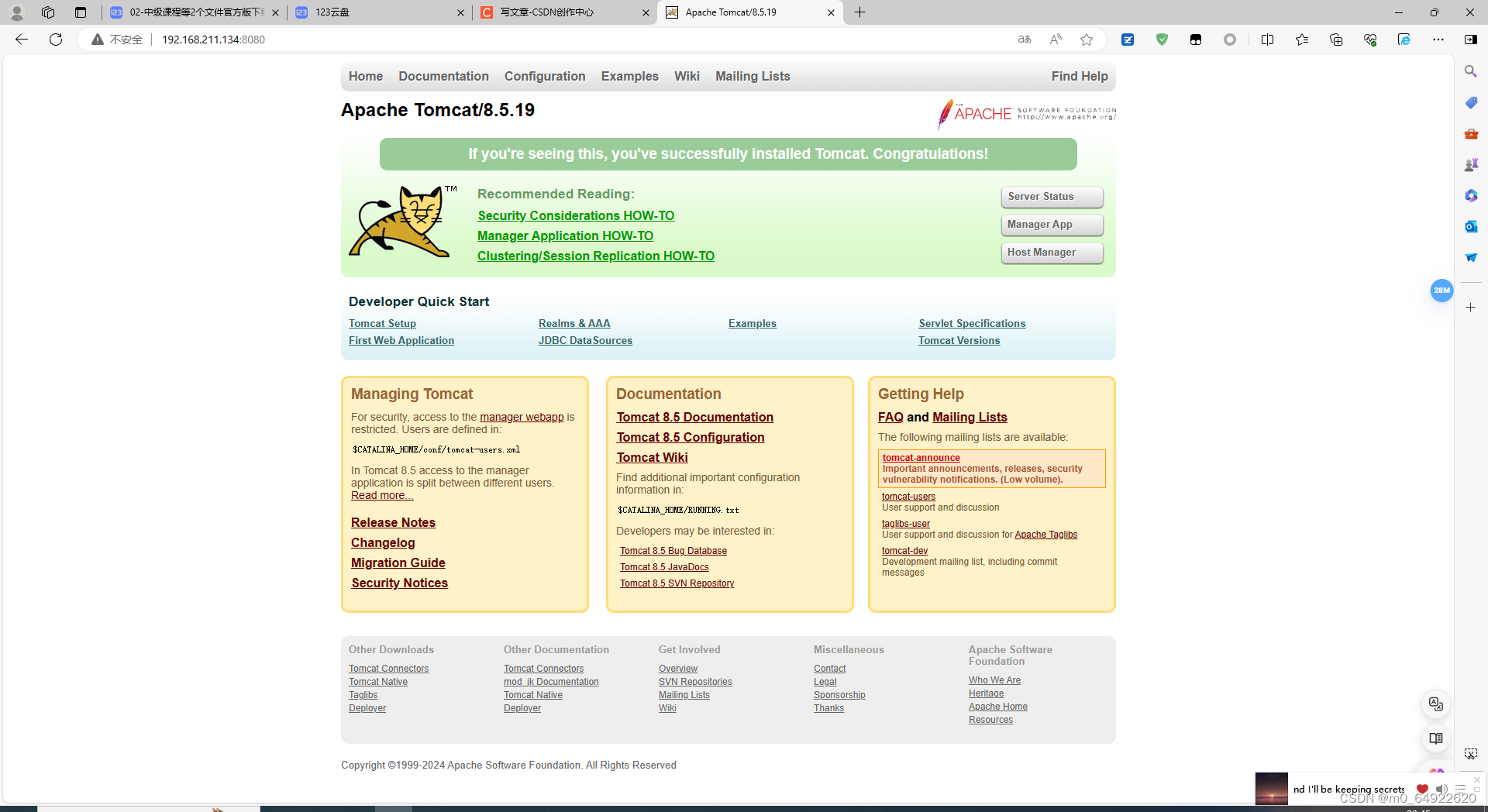This screenshot has width=1488, height=812.
Task: Reload the Tomcat page
Action: point(56,40)
